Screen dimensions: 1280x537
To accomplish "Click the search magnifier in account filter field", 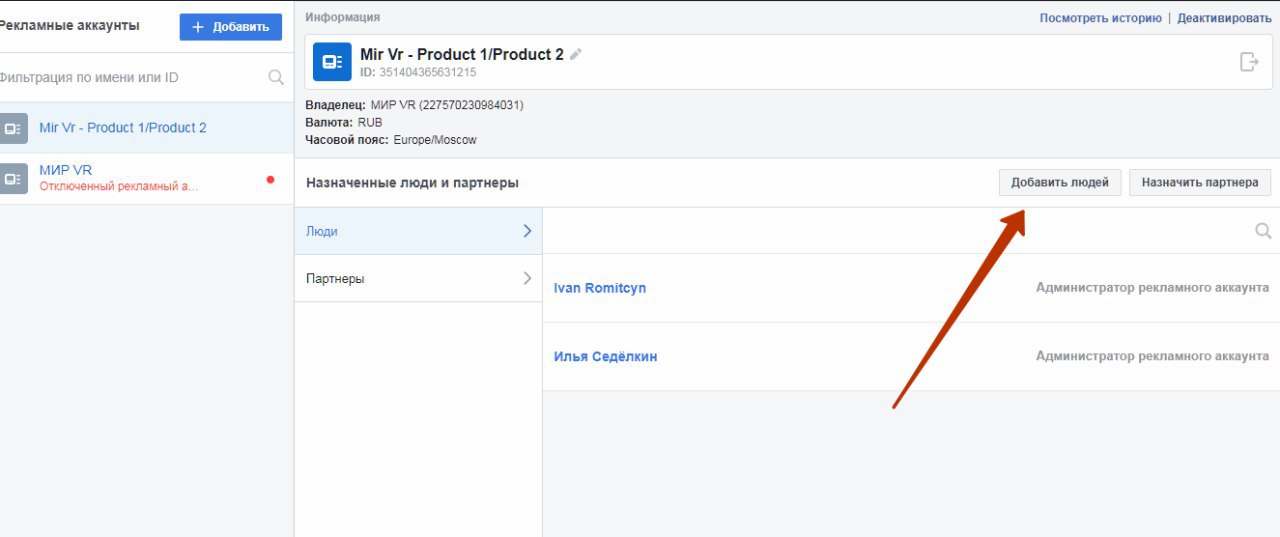I will click(x=276, y=77).
